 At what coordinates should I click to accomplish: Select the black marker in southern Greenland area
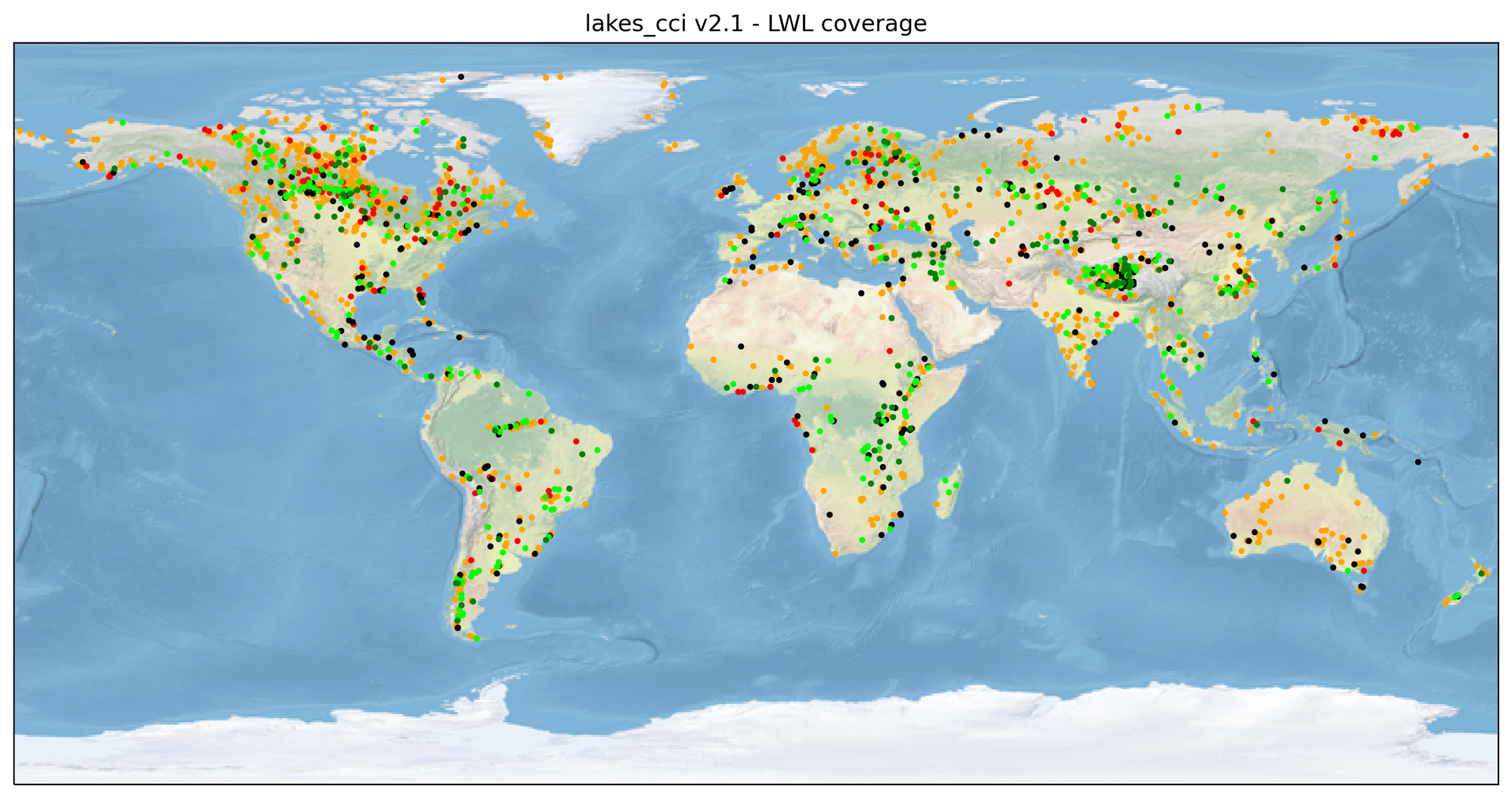pyautogui.click(x=463, y=76)
